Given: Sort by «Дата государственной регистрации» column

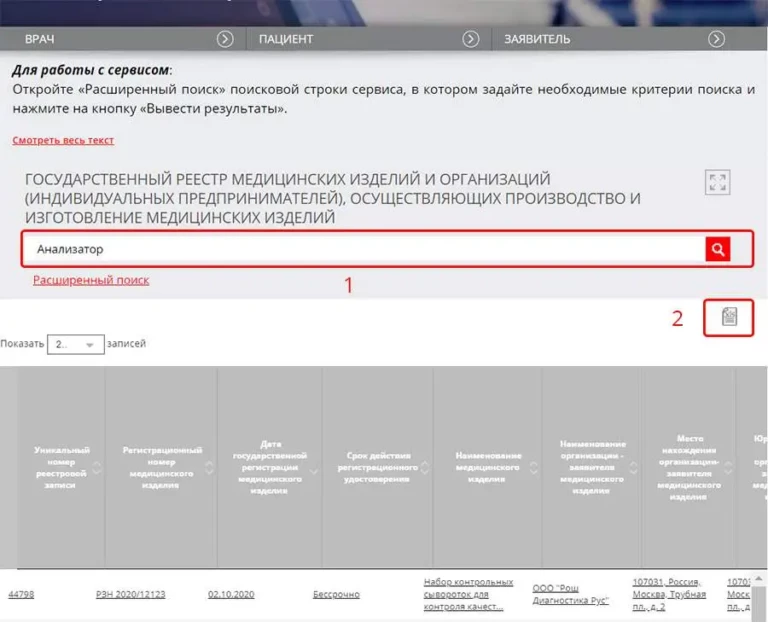Looking at the screenshot, I should (x=314, y=471).
